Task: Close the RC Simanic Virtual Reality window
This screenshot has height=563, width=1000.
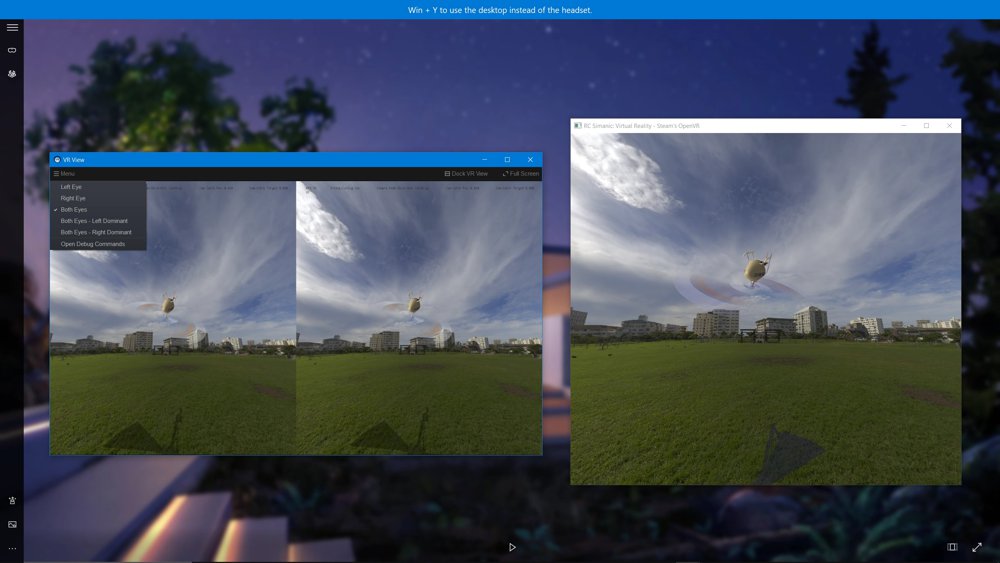Action: pos(950,126)
